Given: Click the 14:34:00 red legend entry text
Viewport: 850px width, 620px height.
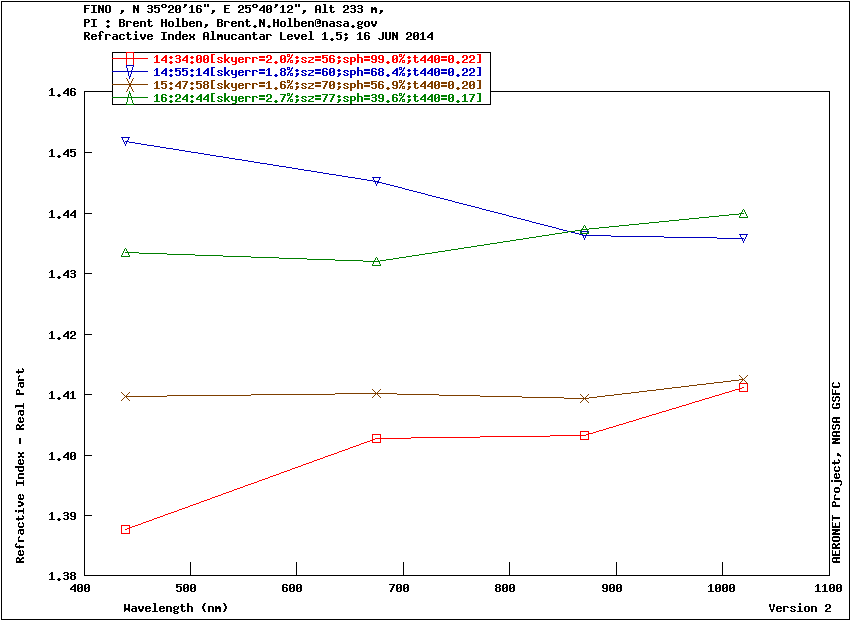Looking at the screenshot, I should (317, 59).
